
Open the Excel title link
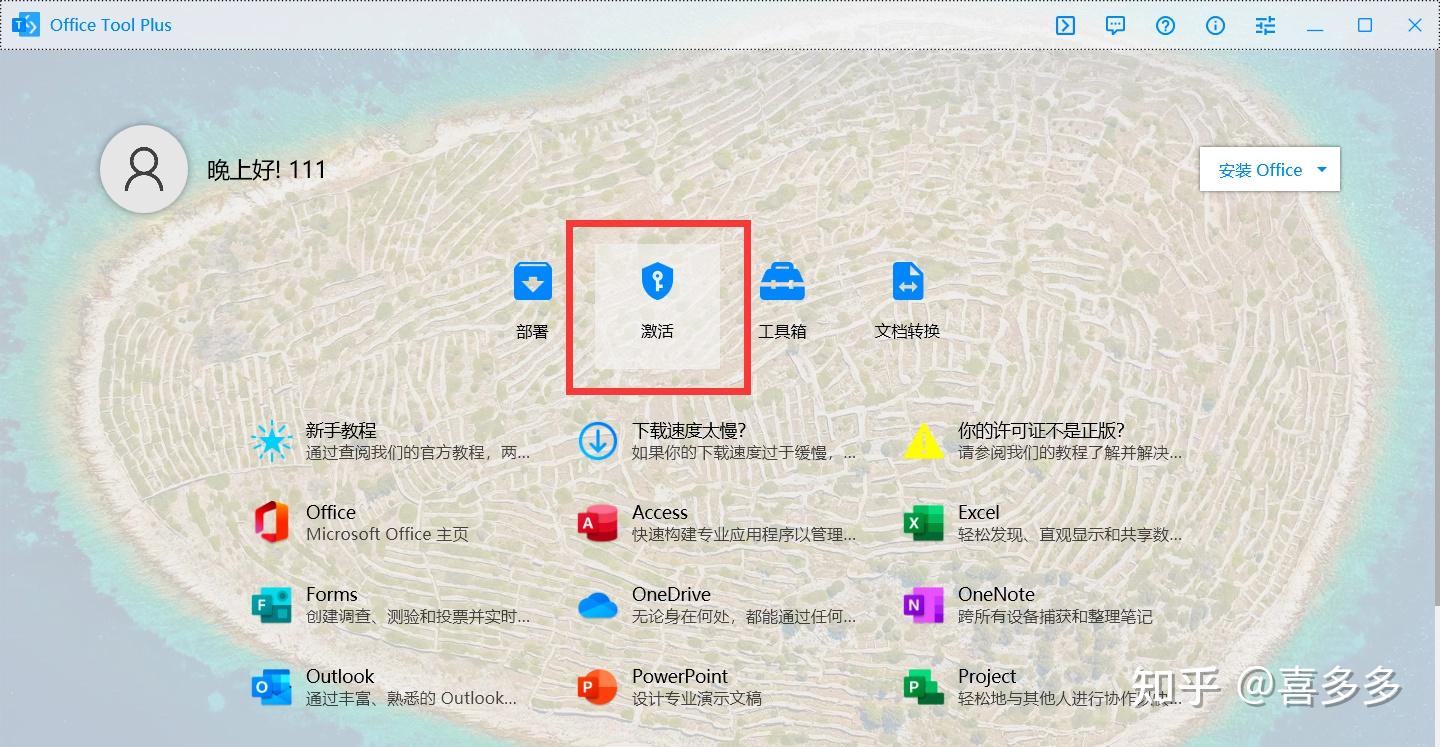tap(979, 512)
